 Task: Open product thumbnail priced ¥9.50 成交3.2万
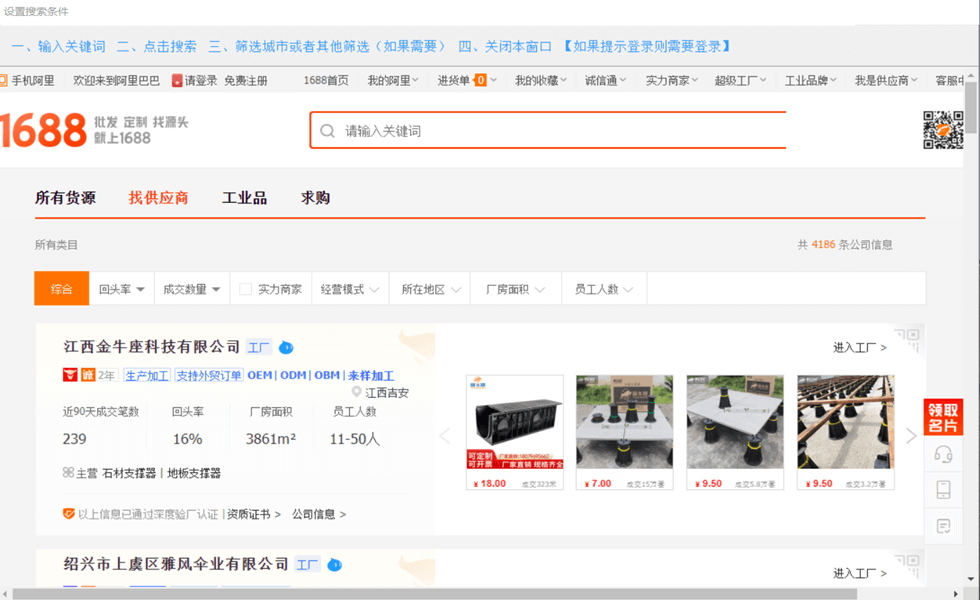pos(846,432)
